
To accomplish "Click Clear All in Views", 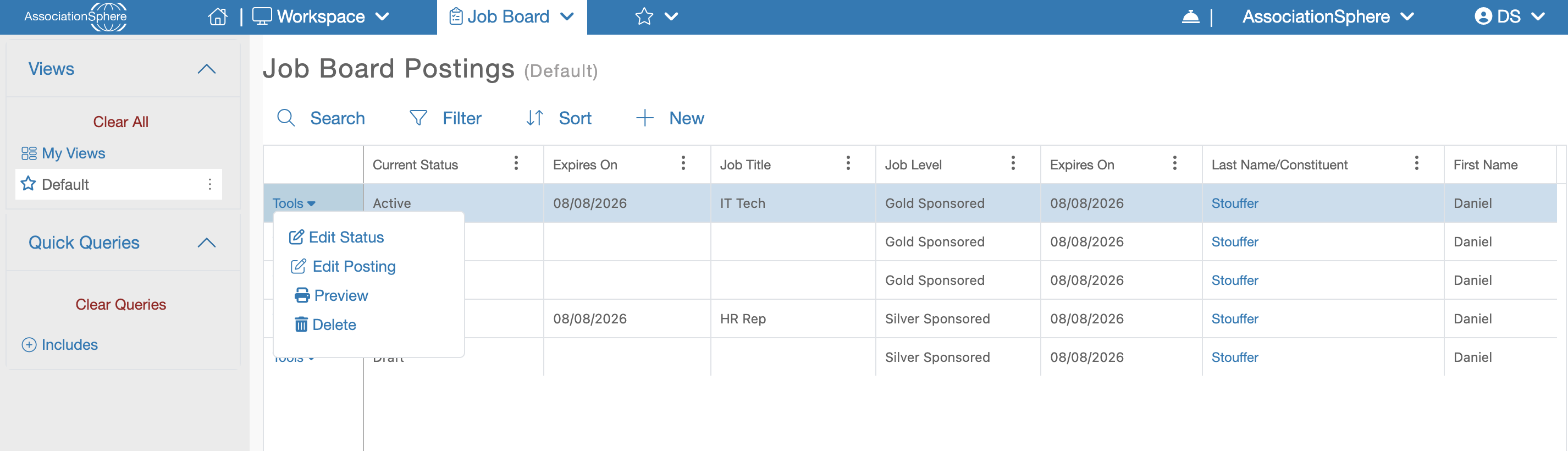I will 120,122.
